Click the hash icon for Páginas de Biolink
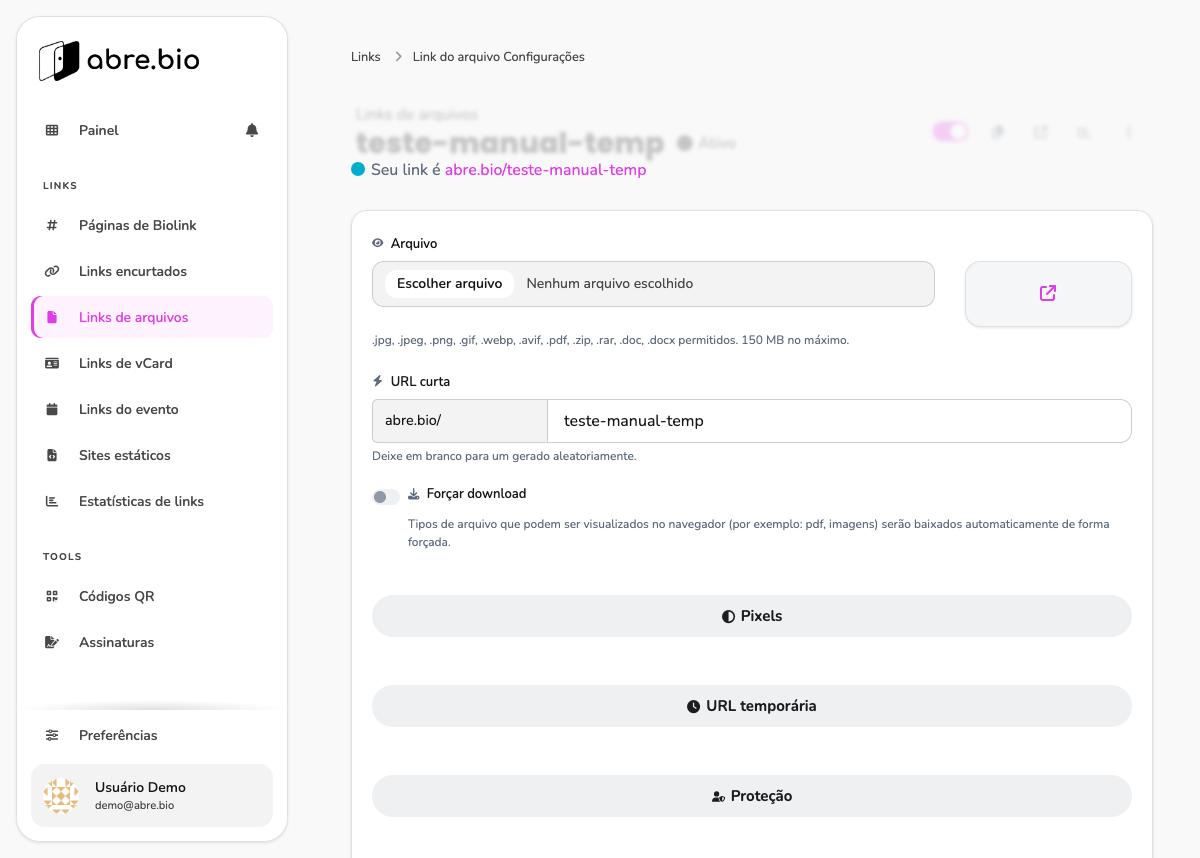Viewport: 1200px width, 858px height. pyautogui.click(x=52, y=226)
